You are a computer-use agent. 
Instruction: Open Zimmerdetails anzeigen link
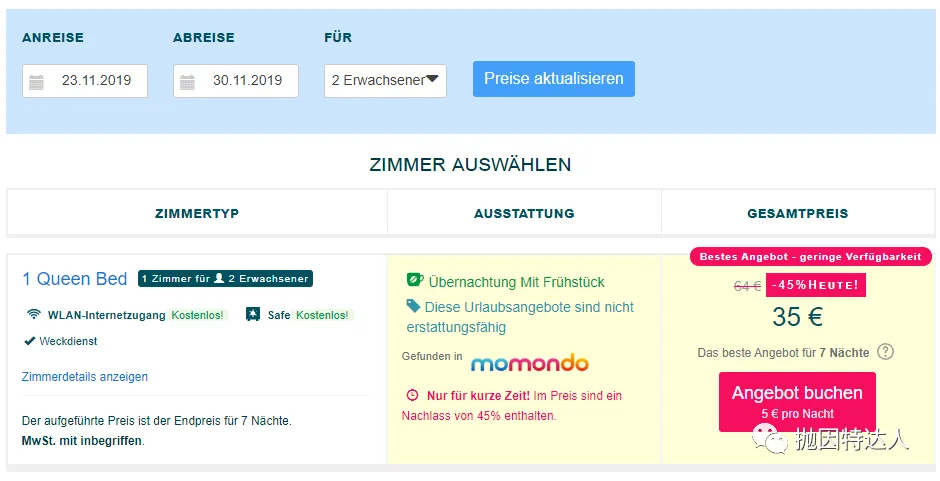(85, 377)
